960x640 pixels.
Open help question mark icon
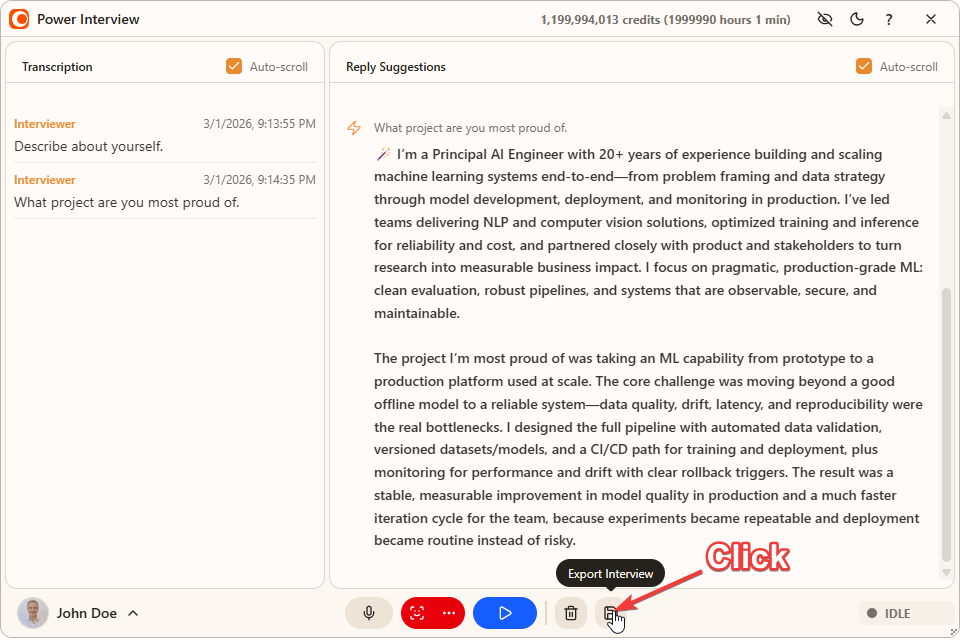click(x=888, y=20)
